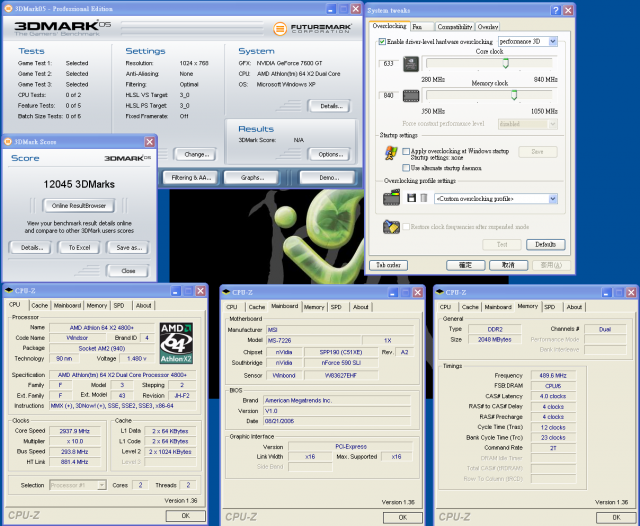Switch to the Fan tab in System tweaks

[422, 27]
